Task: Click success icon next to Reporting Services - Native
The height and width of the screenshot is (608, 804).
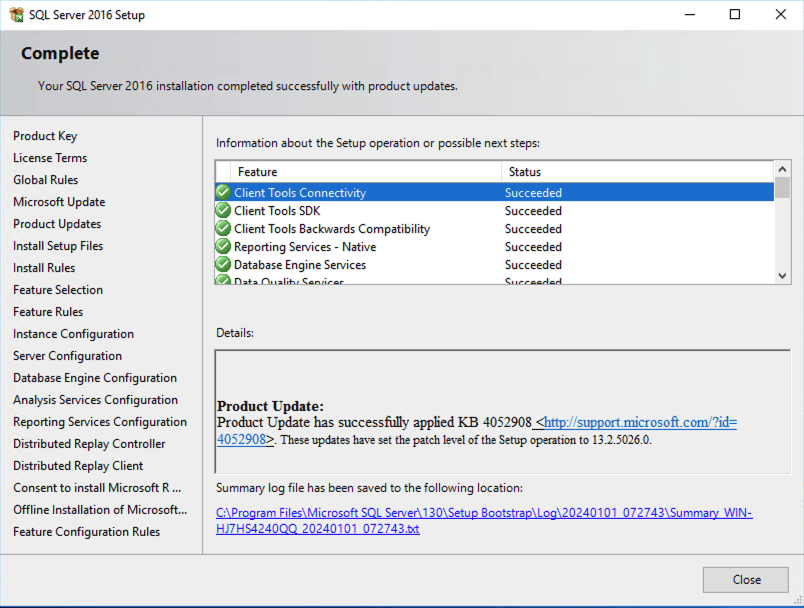Action: tap(223, 247)
